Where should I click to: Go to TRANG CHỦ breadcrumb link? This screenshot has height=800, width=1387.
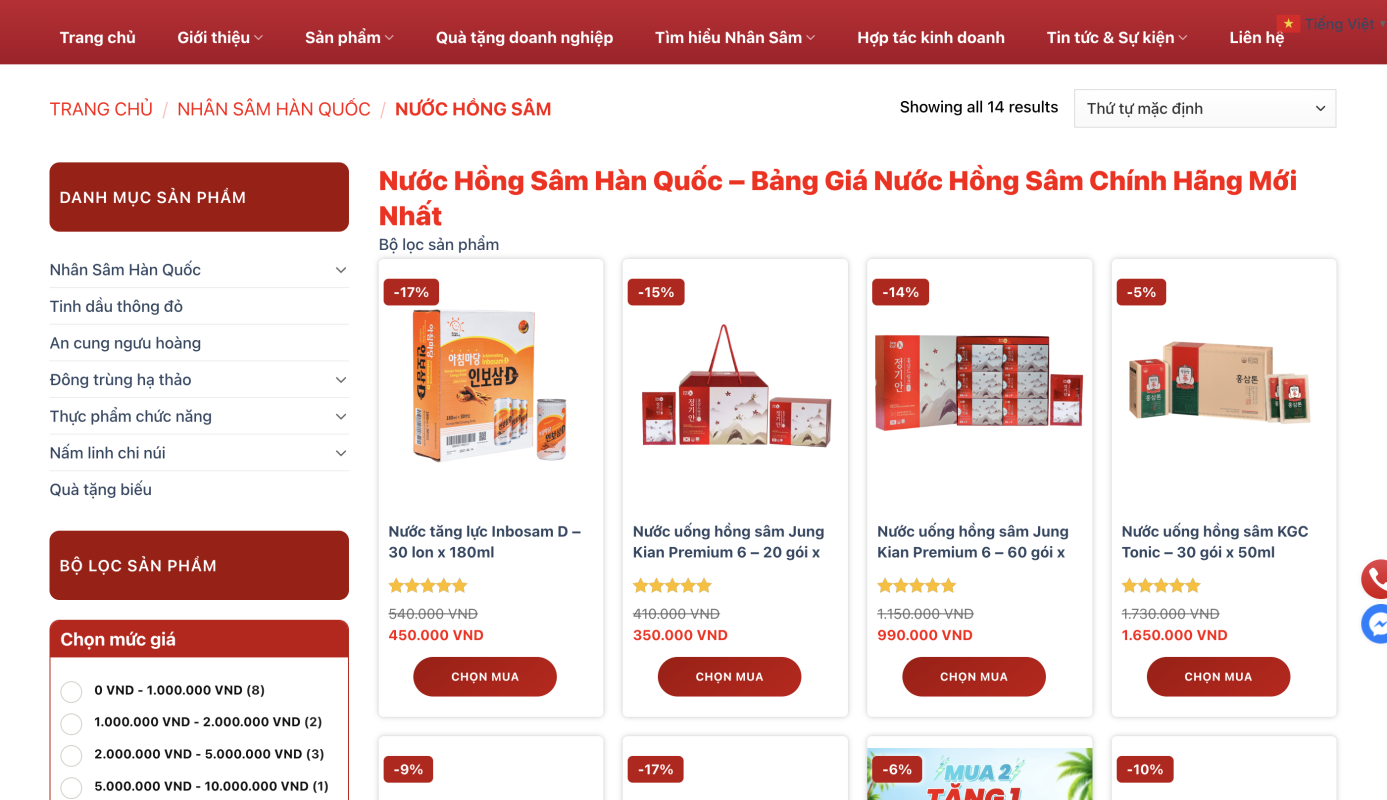101,109
